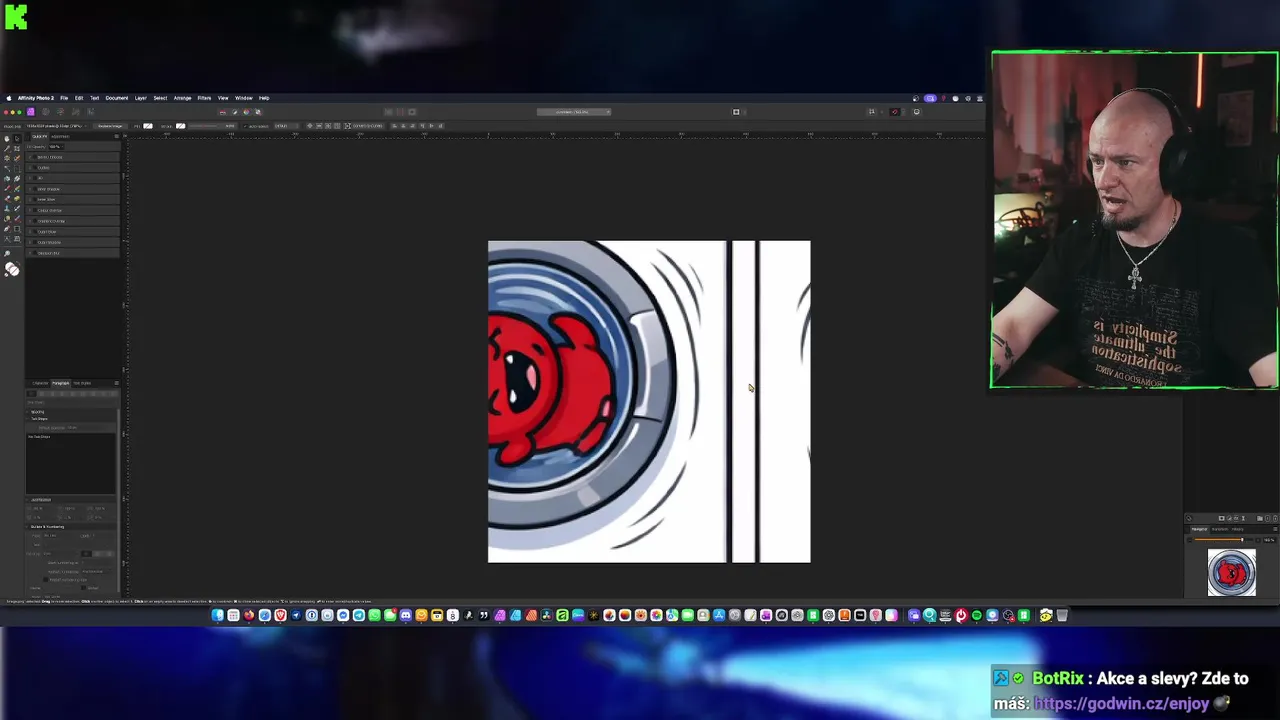The image size is (1280, 720).
Task: Open Finder from the Dock
Action: click(x=218, y=615)
